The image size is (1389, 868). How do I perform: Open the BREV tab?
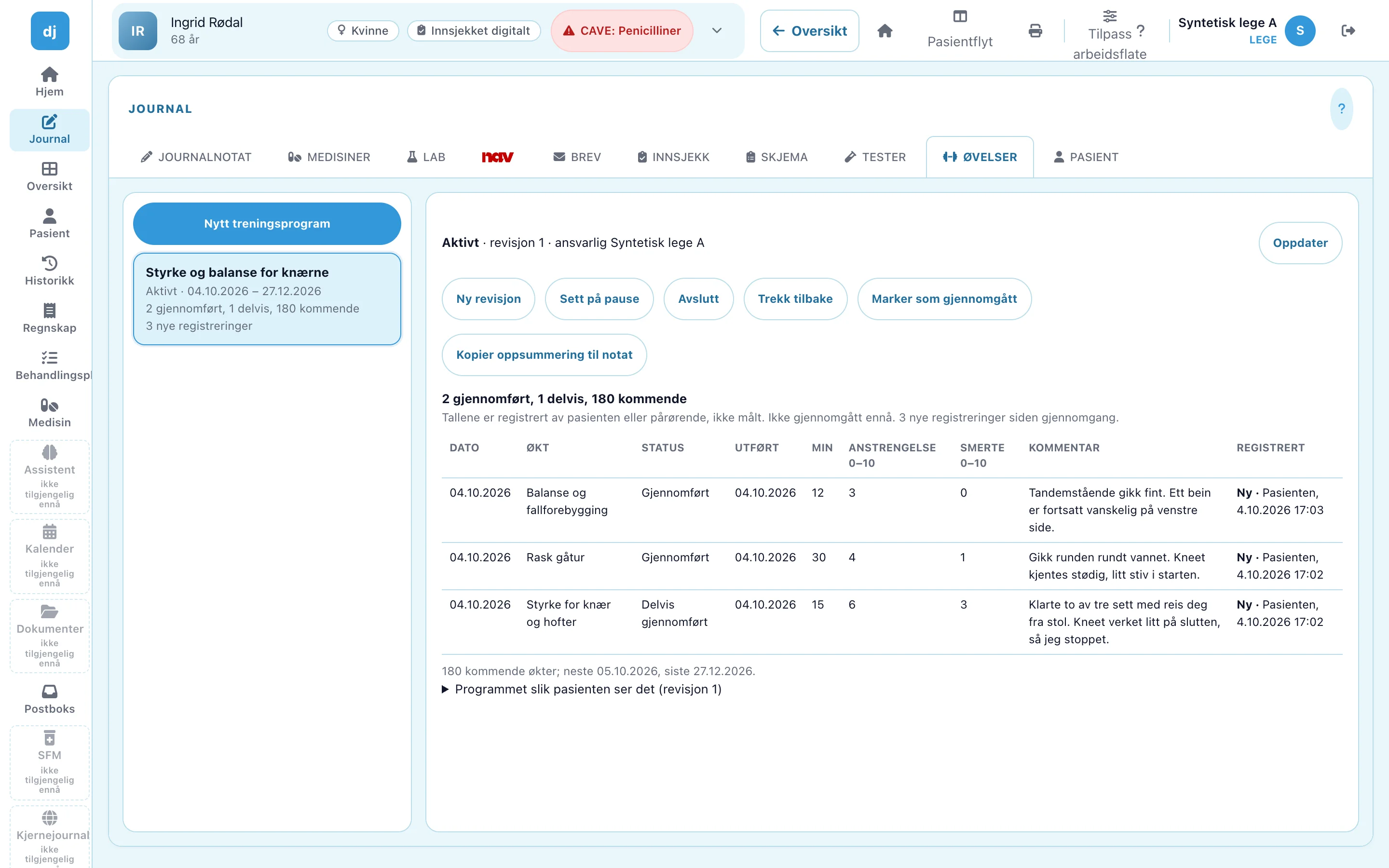tap(577, 157)
